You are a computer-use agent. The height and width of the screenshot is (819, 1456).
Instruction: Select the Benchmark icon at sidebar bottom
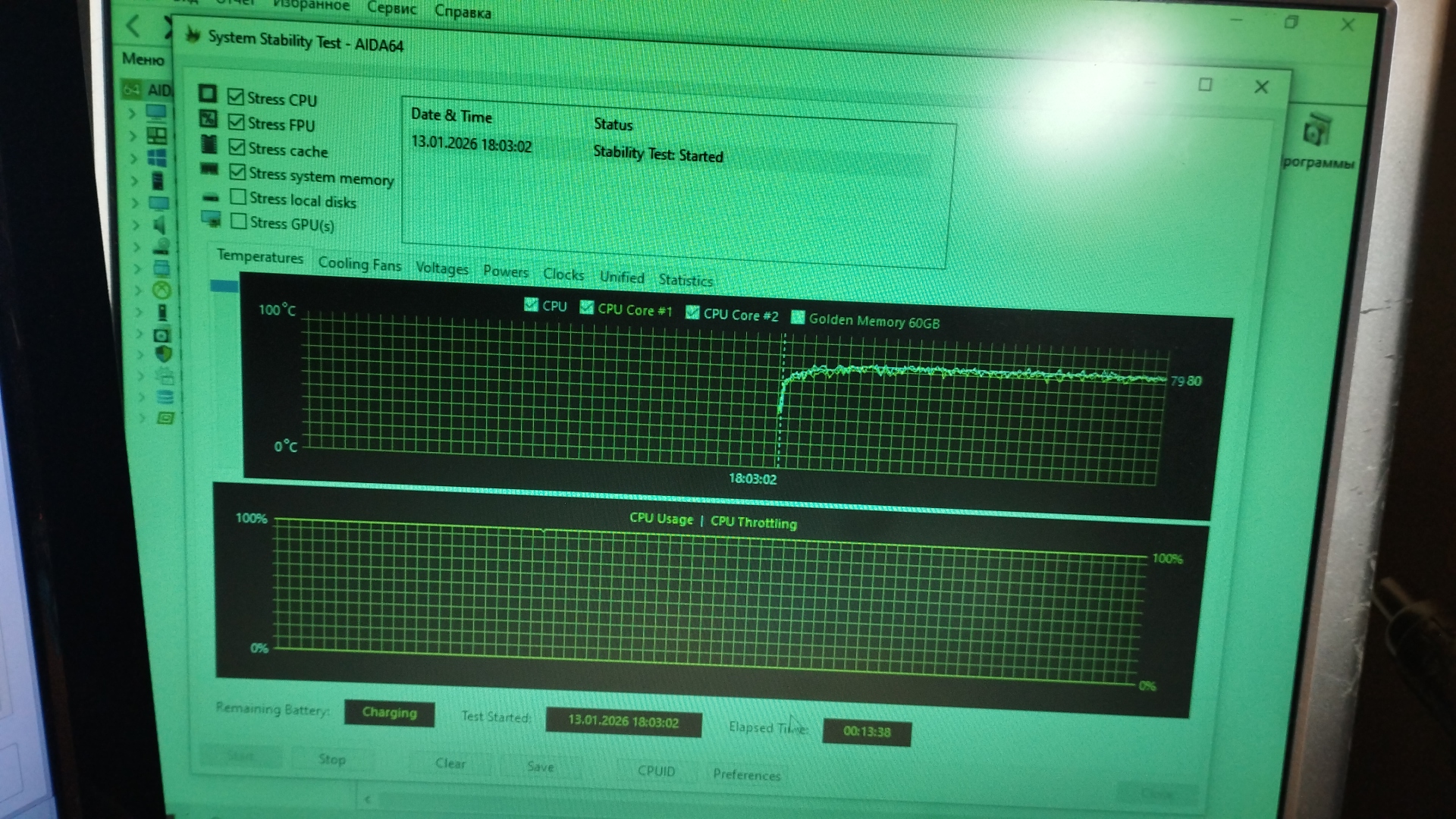click(x=165, y=419)
